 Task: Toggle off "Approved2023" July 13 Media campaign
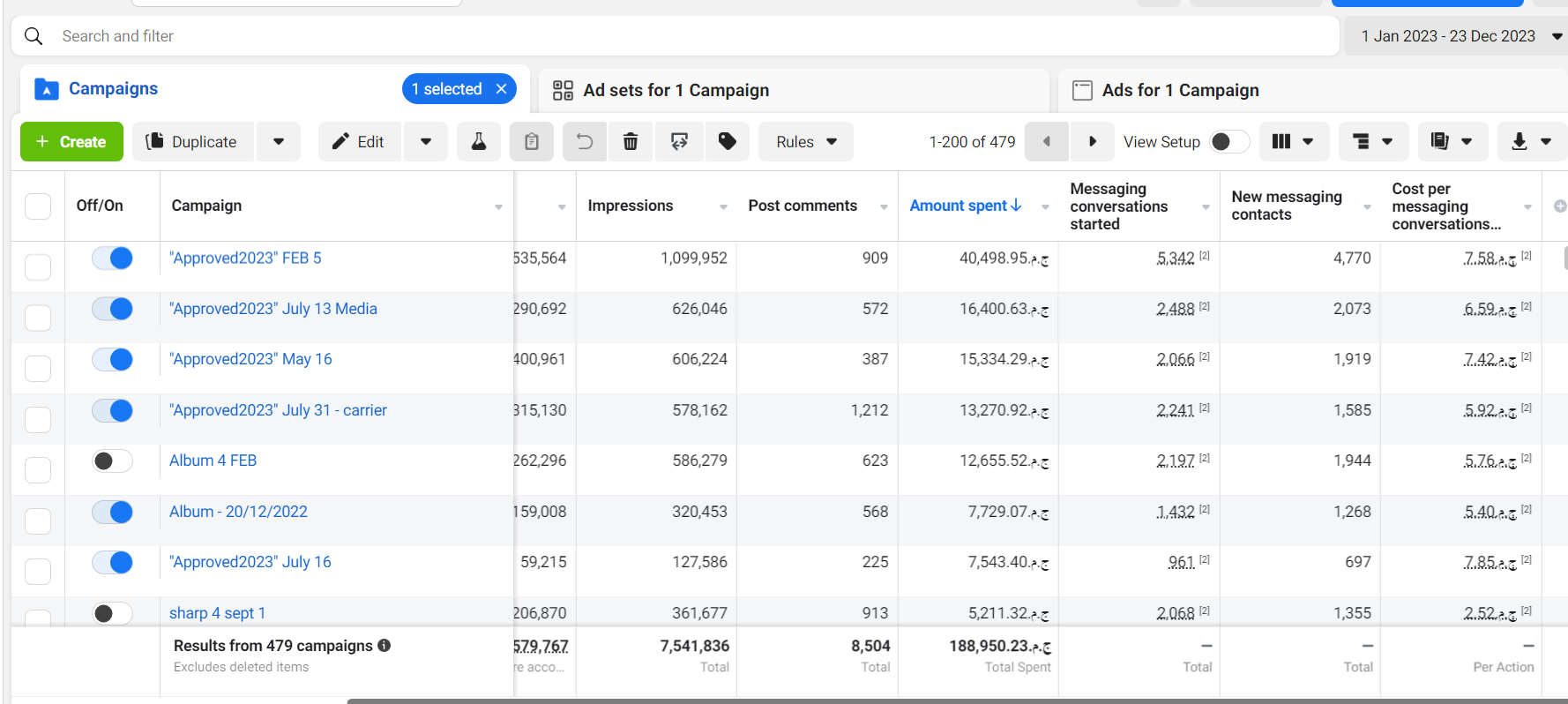pos(112,309)
